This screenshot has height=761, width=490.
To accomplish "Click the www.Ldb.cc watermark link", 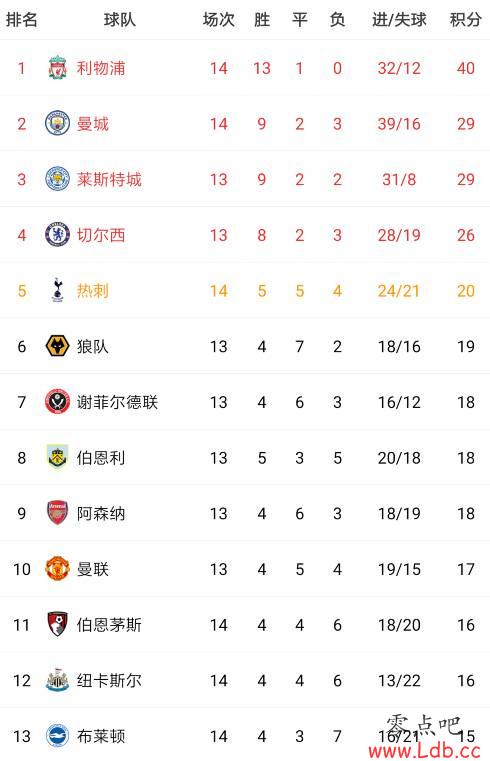I will [424, 750].
